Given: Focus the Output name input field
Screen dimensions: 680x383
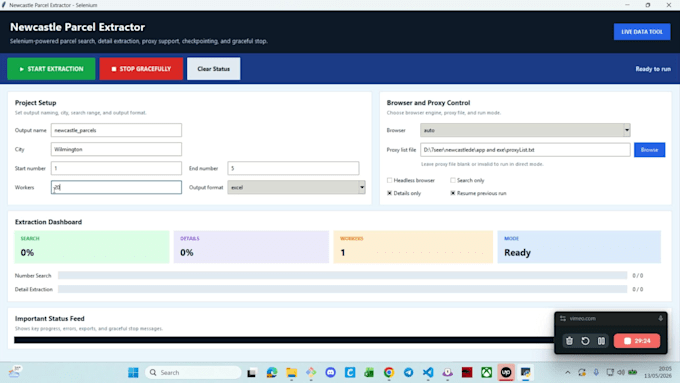Looking at the screenshot, I should (x=116, y=130).
